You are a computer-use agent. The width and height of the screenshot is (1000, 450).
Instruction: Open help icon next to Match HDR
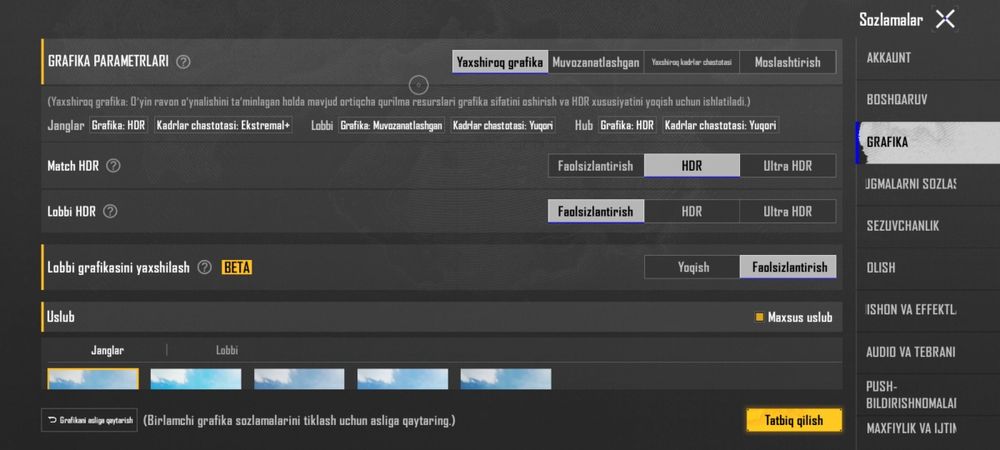tap(113, 166)
